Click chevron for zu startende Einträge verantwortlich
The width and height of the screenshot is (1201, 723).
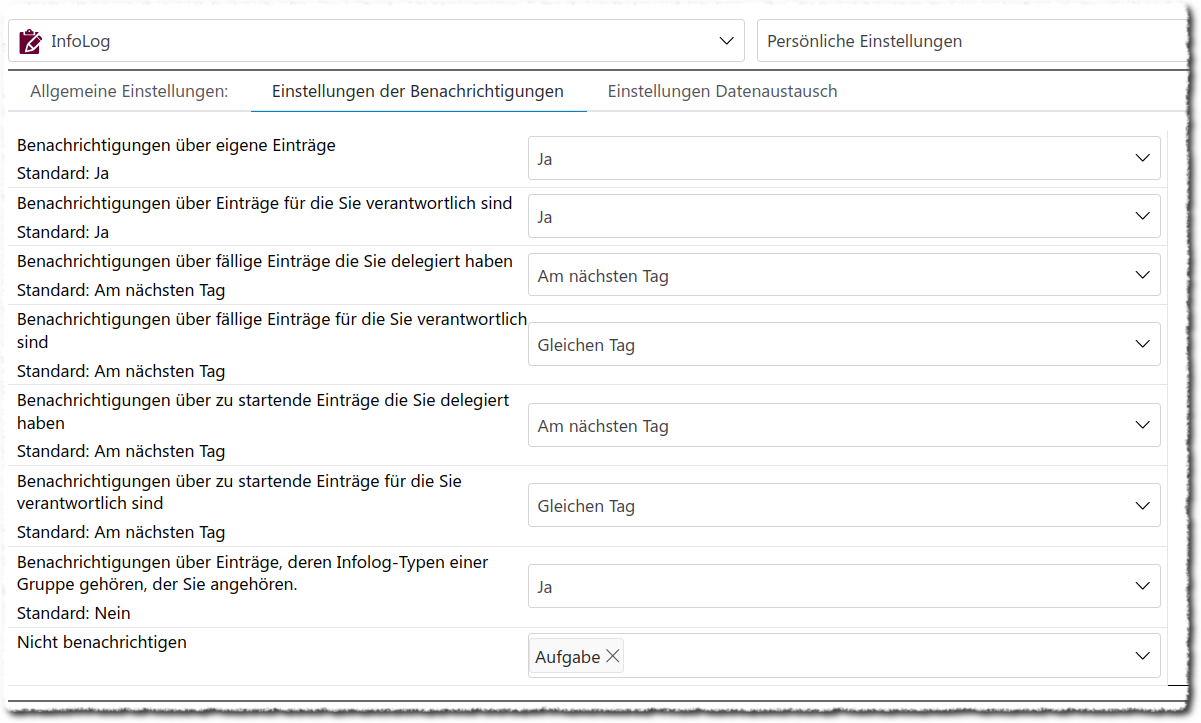coord(1143,506)
